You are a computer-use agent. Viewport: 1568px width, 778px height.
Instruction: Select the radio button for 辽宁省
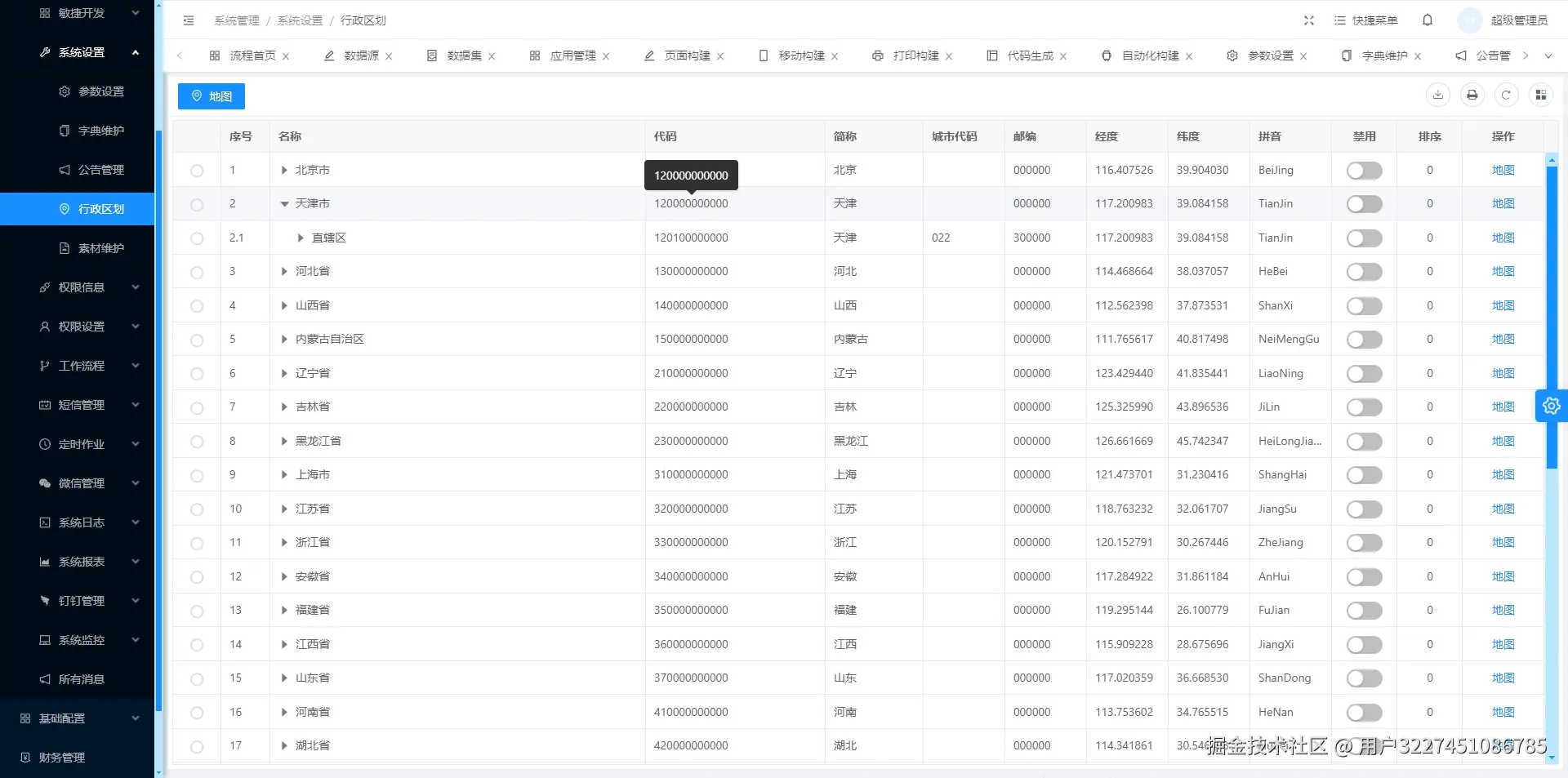[197, 374]
